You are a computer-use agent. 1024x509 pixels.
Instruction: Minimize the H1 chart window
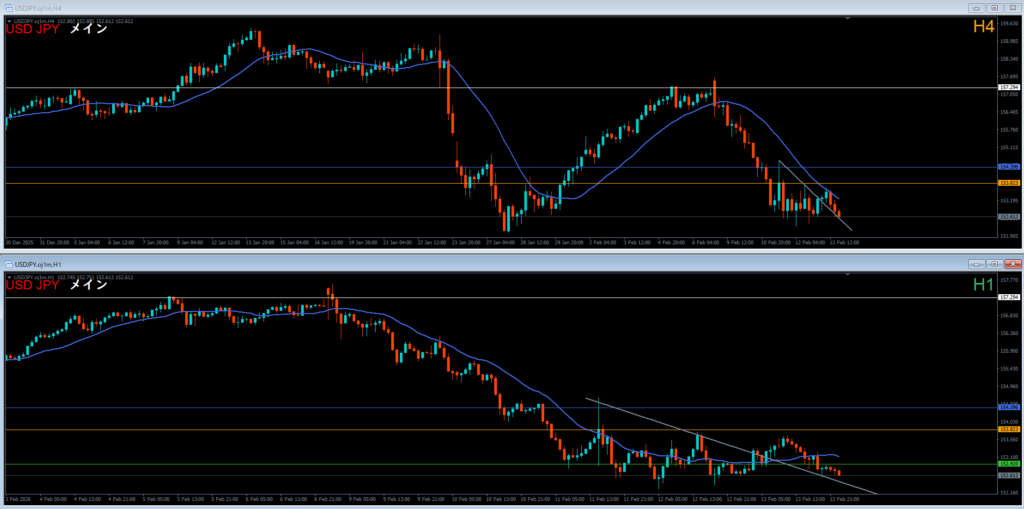pyautogui.click(x=974, y=263)
